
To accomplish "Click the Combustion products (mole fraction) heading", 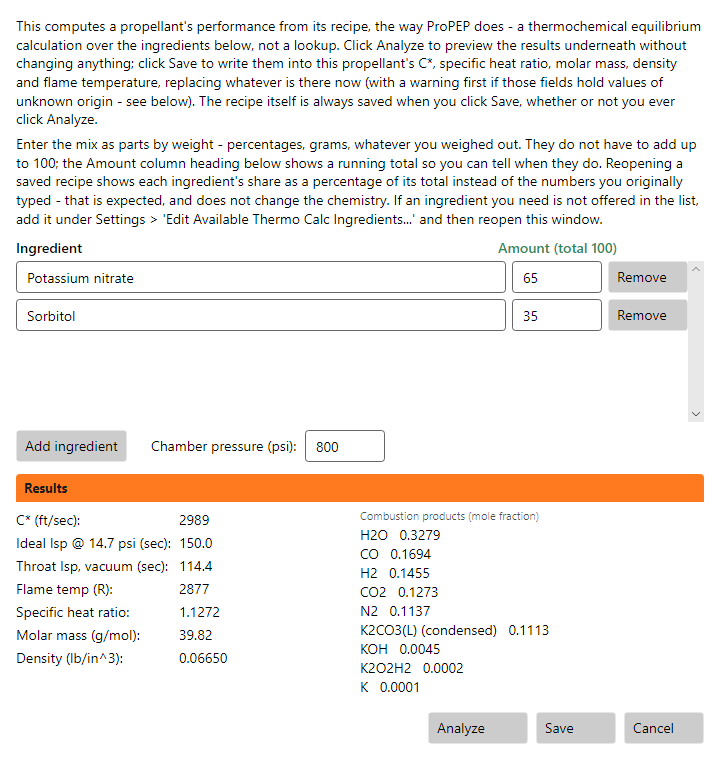I will [x=449, y=516].
